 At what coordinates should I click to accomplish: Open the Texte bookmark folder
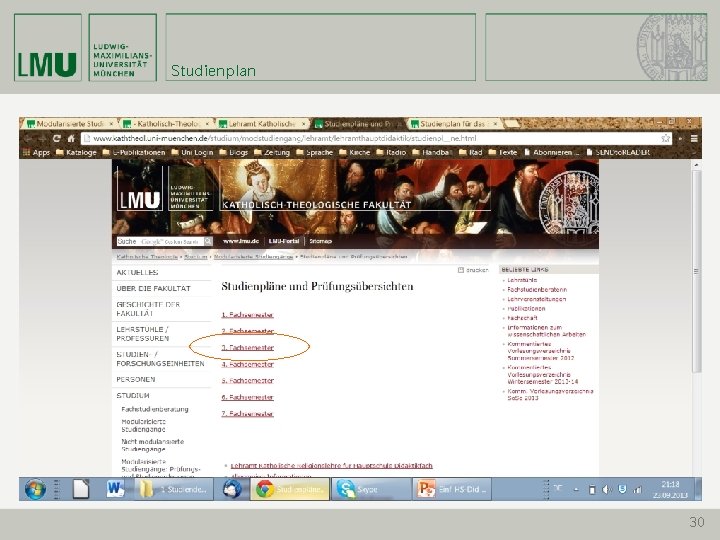click(503, 152)
